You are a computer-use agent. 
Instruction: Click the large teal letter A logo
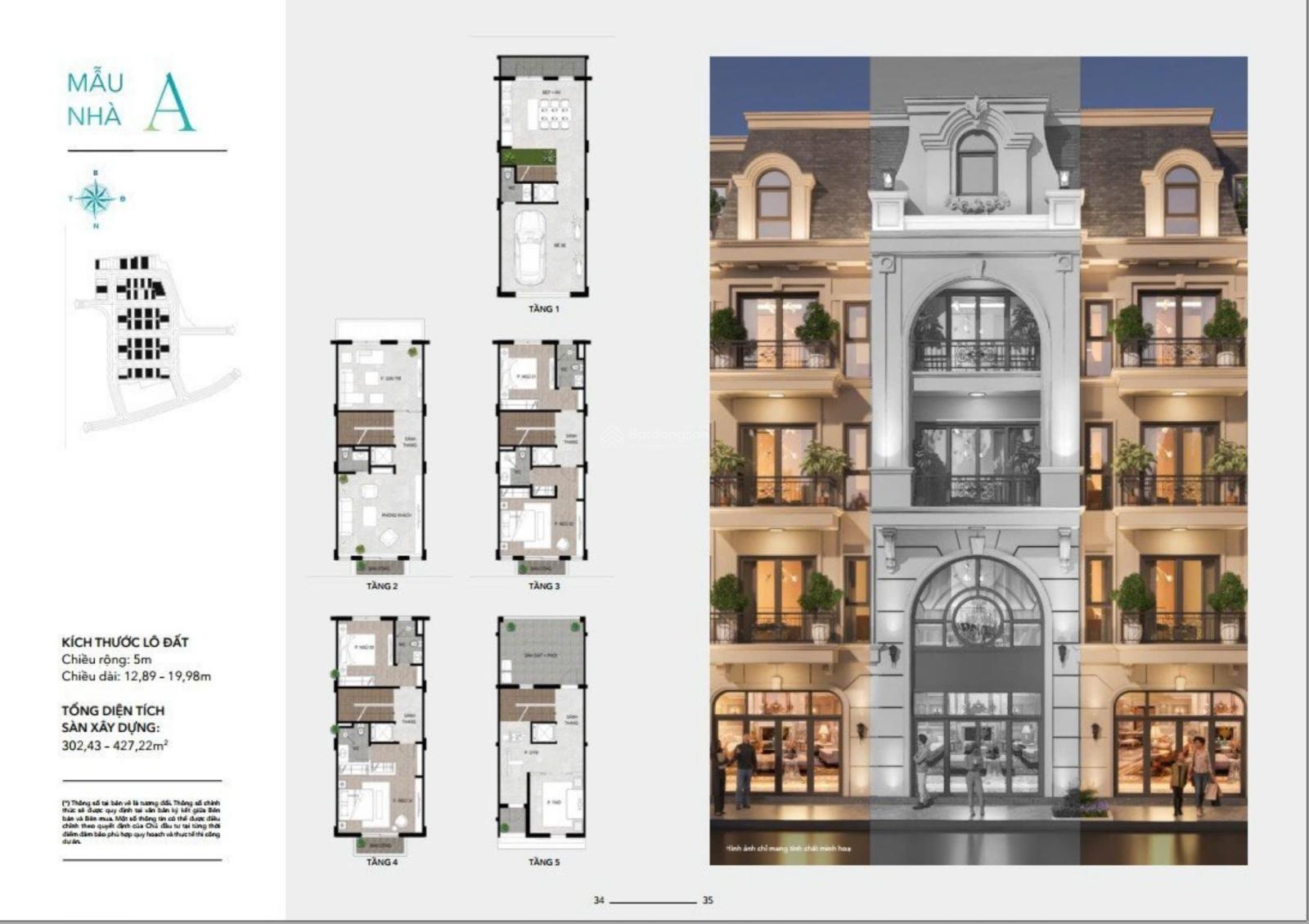click(170, 104)
